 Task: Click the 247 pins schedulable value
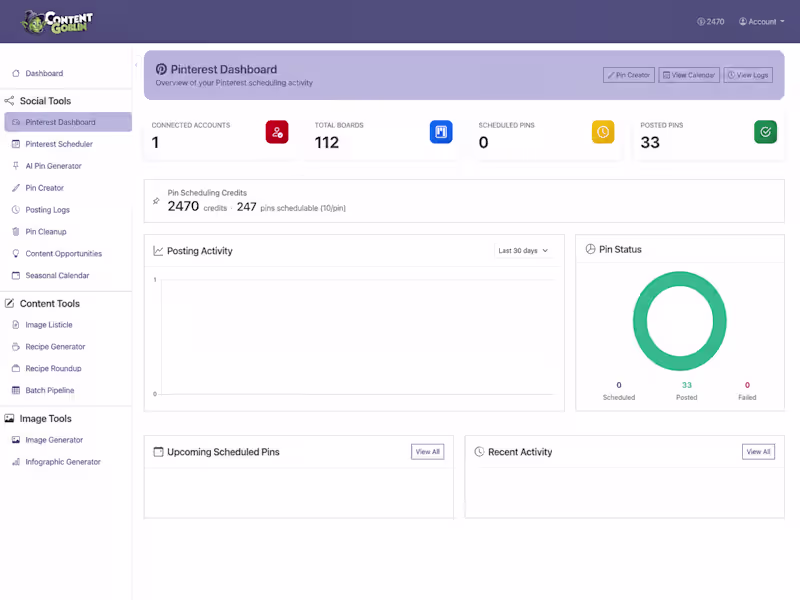point(246,207)
